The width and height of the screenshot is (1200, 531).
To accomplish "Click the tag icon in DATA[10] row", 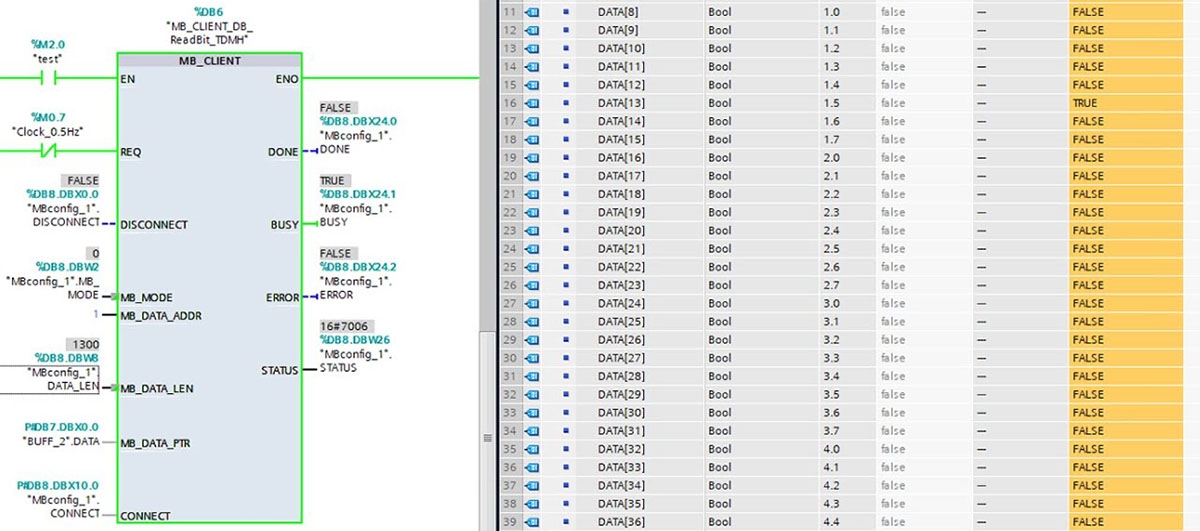I will pos(532,48).
